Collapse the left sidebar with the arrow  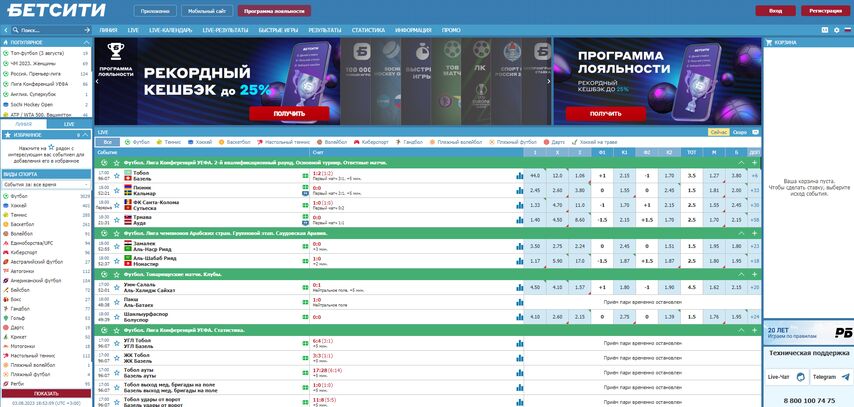[x=5, y=31]
